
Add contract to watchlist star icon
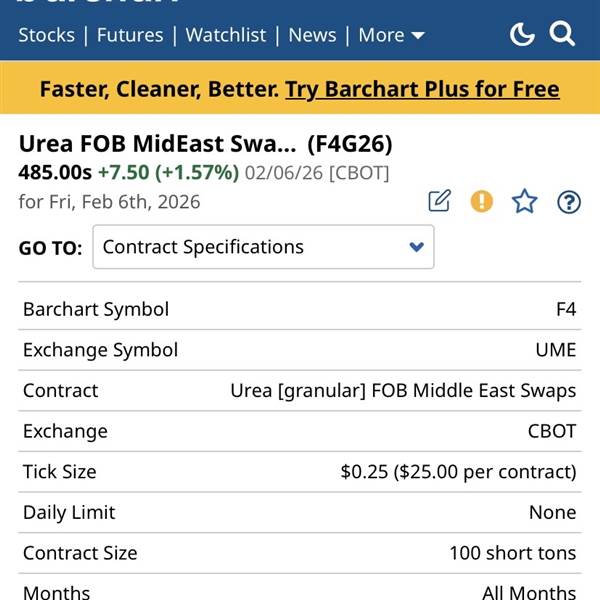point(524,201)
